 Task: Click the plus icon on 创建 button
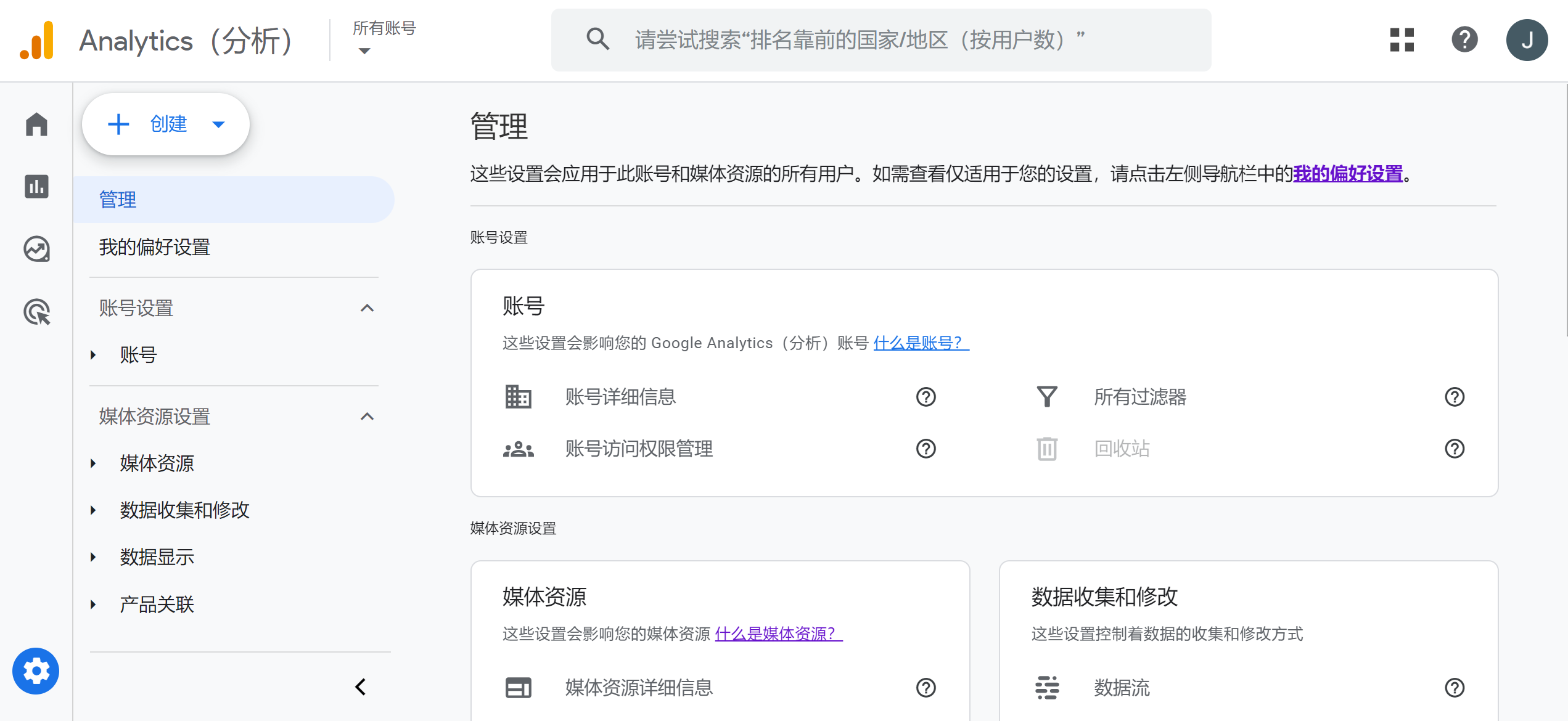[x=118, y=124]
